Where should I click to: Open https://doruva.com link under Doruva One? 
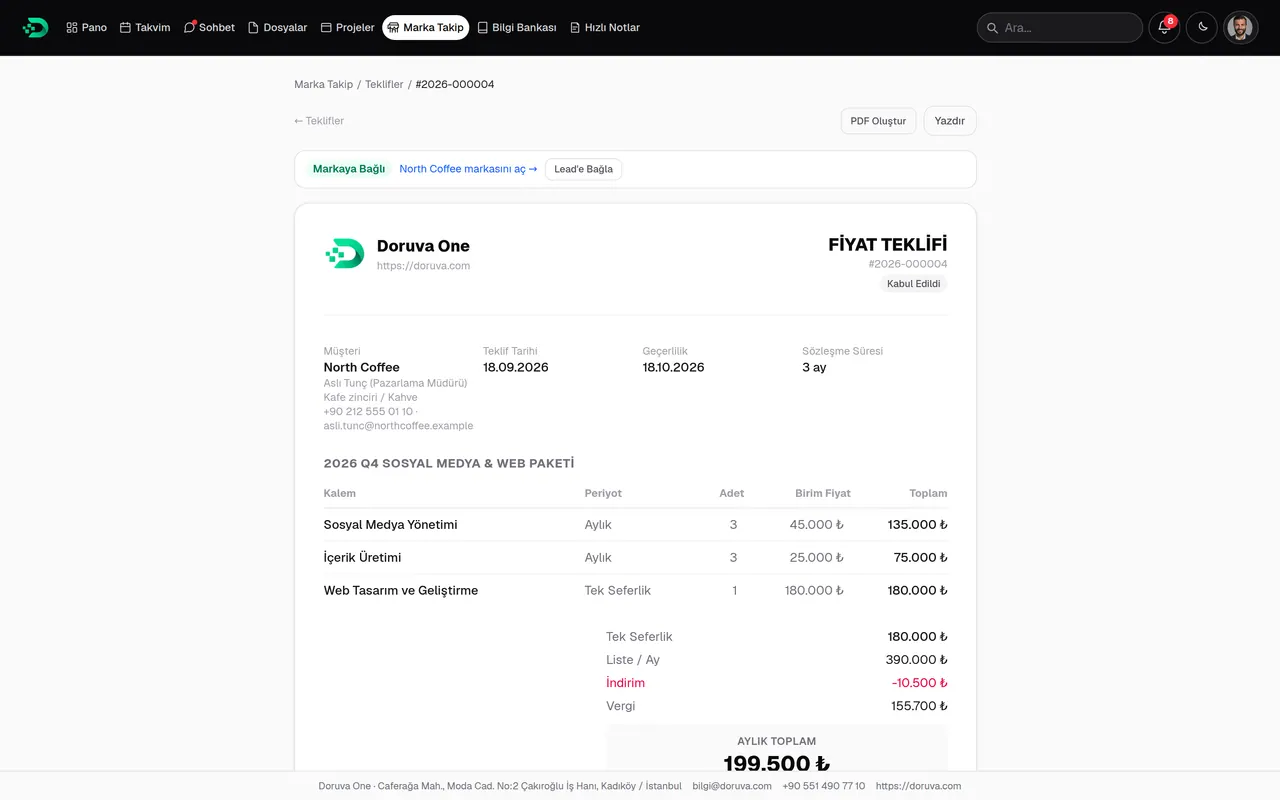pos(423,266)
